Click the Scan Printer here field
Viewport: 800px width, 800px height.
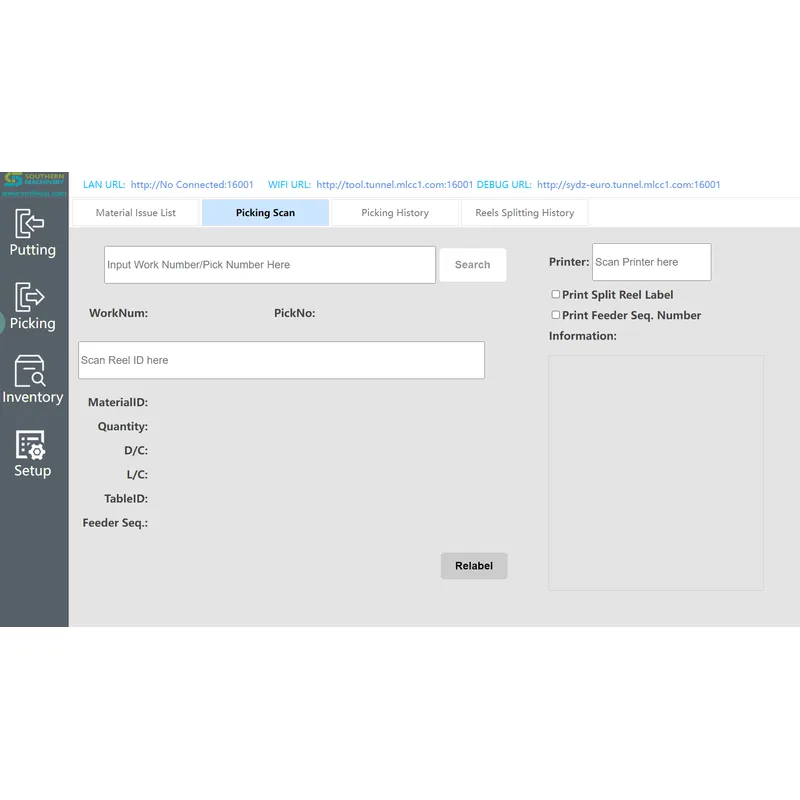[x=651, y=261]
